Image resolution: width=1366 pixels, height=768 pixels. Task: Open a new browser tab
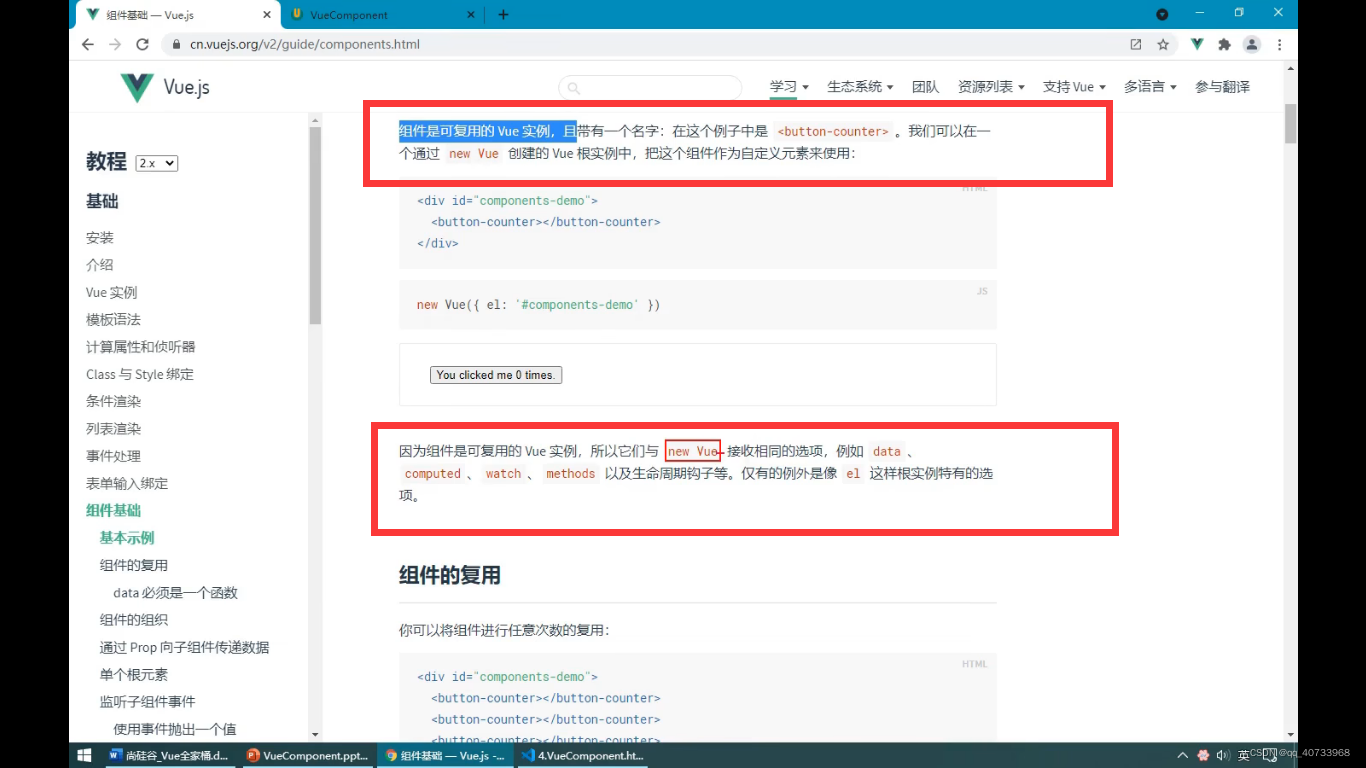(x=503, y=14)
